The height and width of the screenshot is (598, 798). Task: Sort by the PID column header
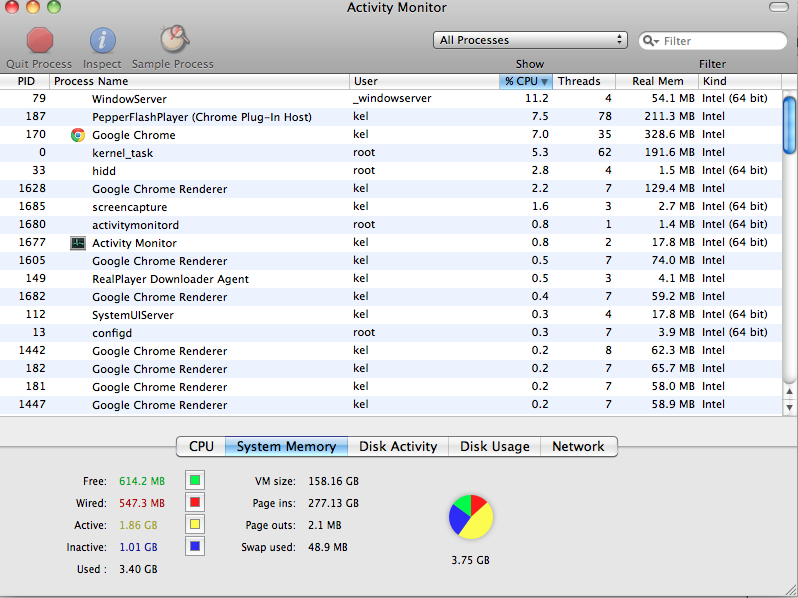pos(25,81)
